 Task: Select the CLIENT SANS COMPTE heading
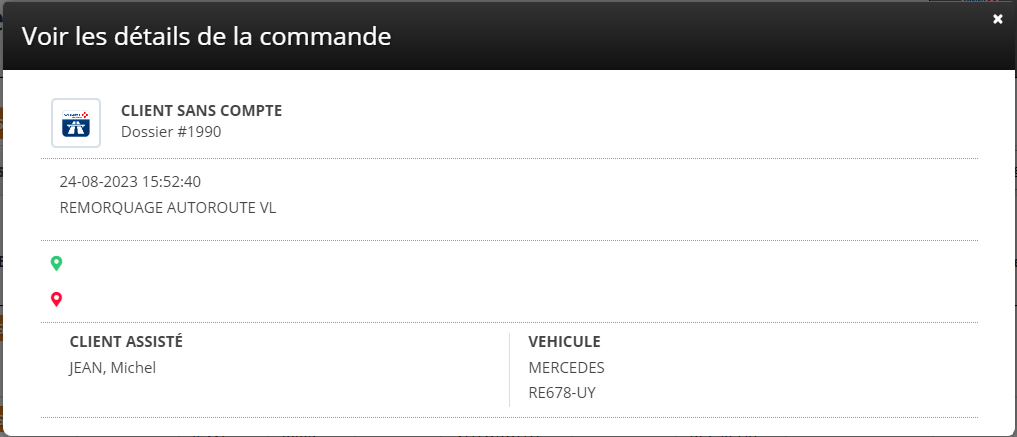(201, 111)
